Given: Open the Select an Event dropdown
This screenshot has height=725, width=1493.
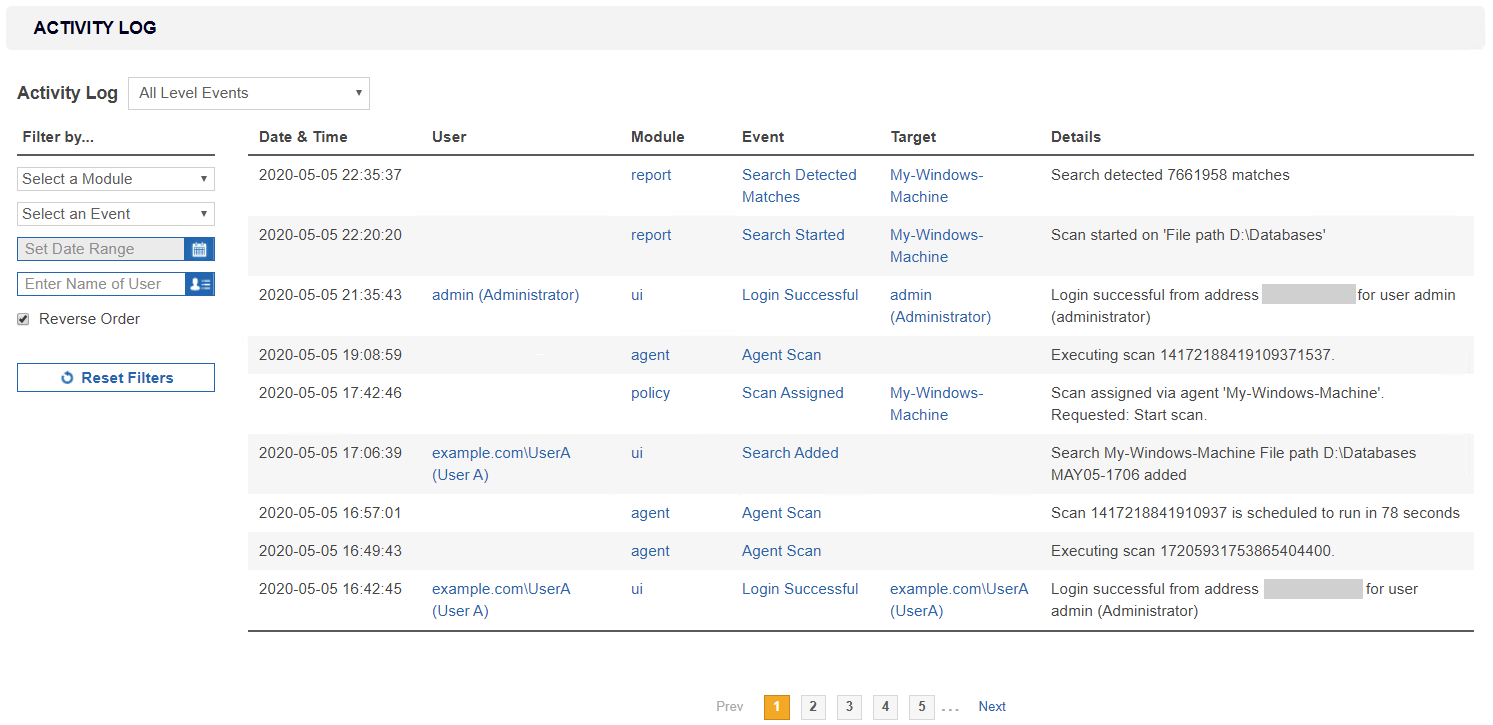Looking at the screenshot, I should pos(115,213).
